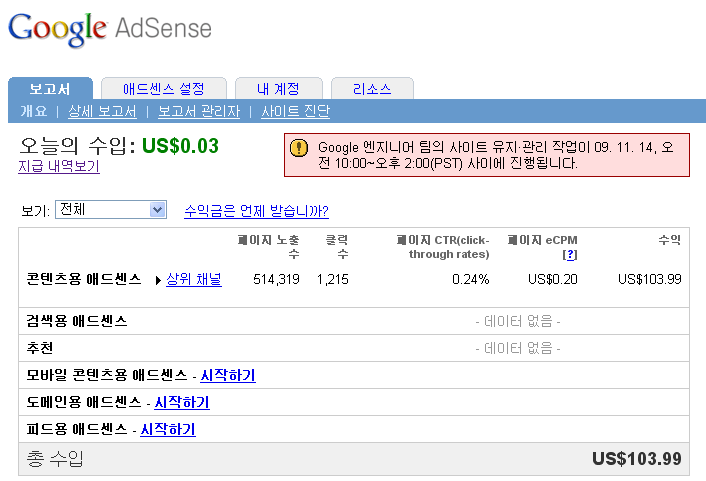Click the clicks value 1,215
706x481 pixels.
pos(333,279)
